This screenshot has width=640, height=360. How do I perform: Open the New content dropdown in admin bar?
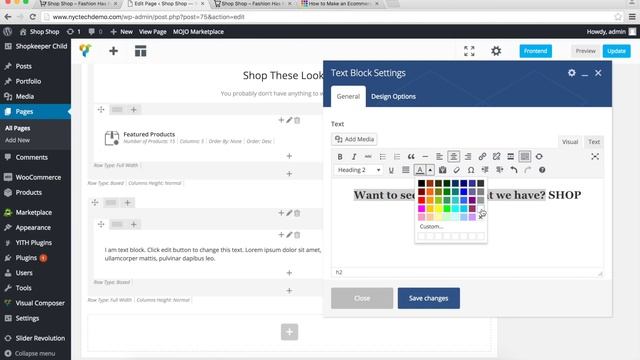(x=122, y=32)
